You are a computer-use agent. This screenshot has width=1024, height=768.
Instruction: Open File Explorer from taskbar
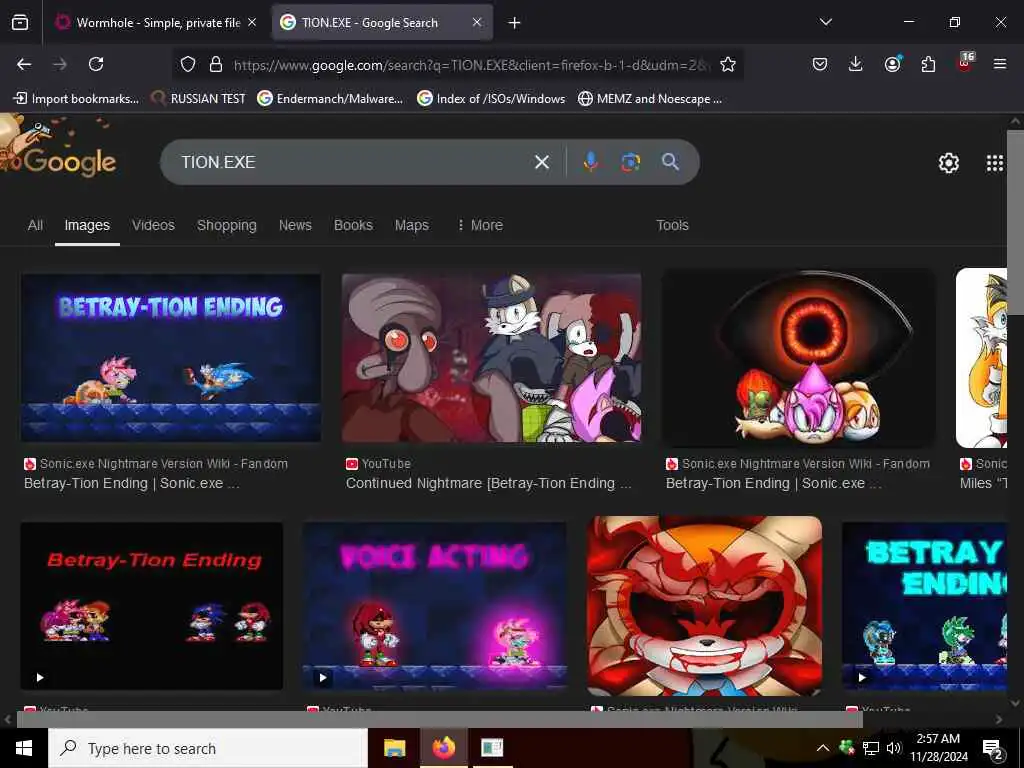tap(394, 748)
